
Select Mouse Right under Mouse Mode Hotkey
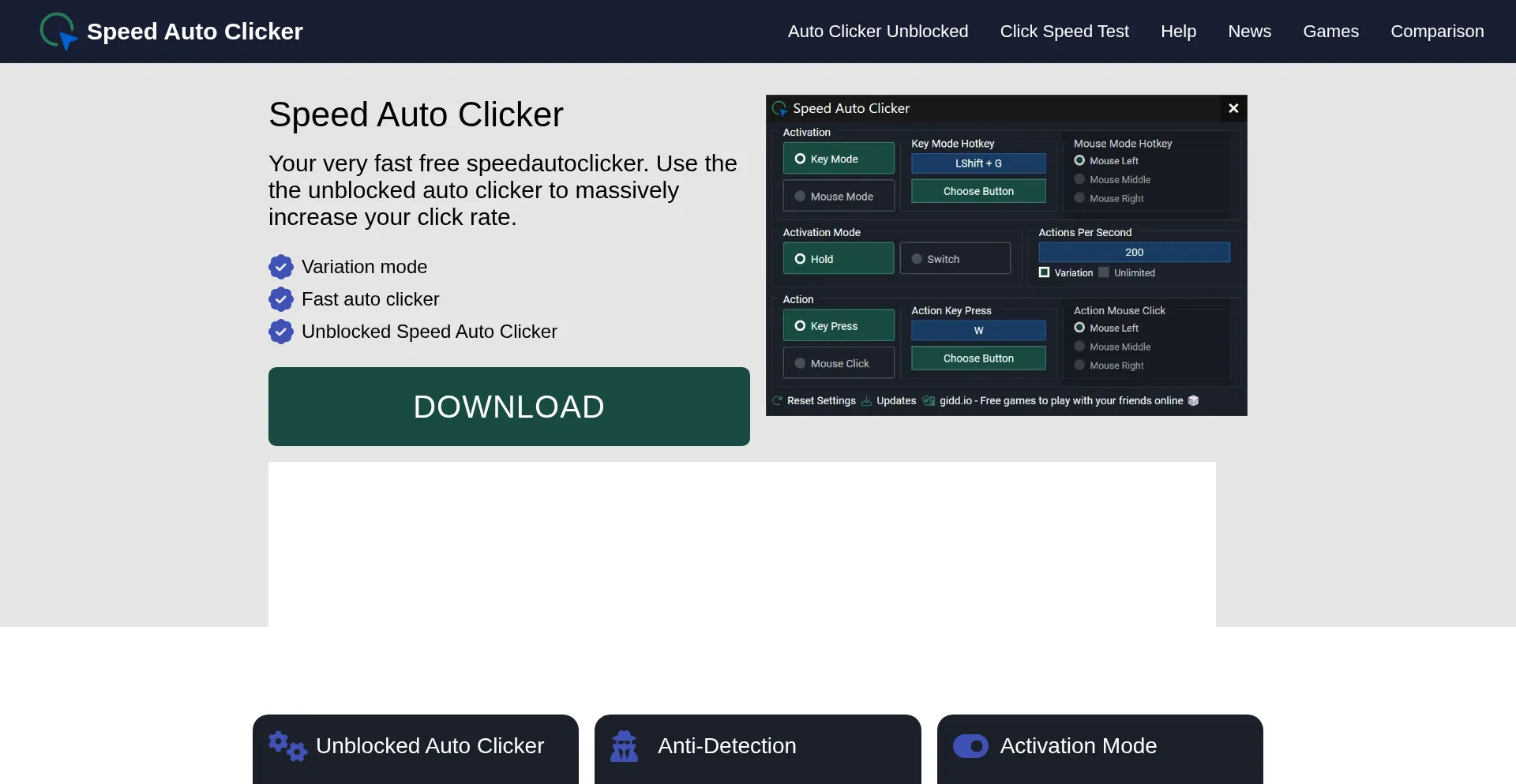pyautogui.click(x=1080, y=198)
